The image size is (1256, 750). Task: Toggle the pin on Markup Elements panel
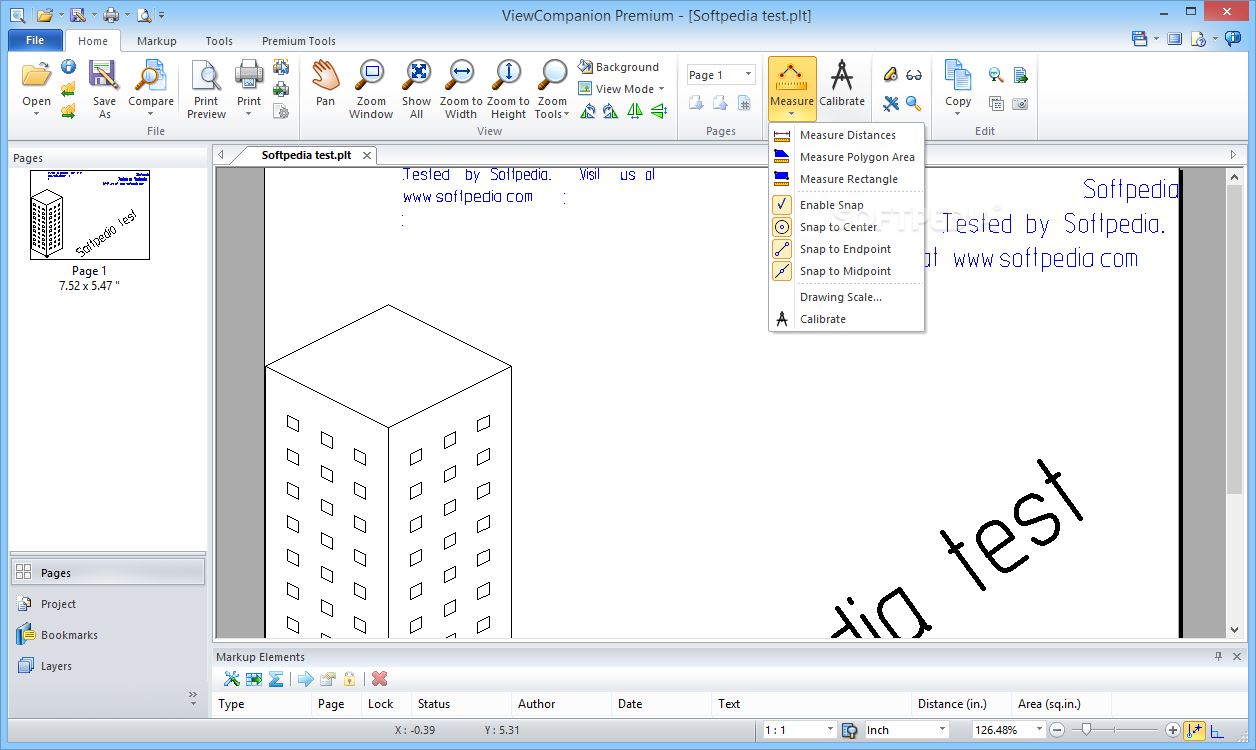tap(1218, 657)
